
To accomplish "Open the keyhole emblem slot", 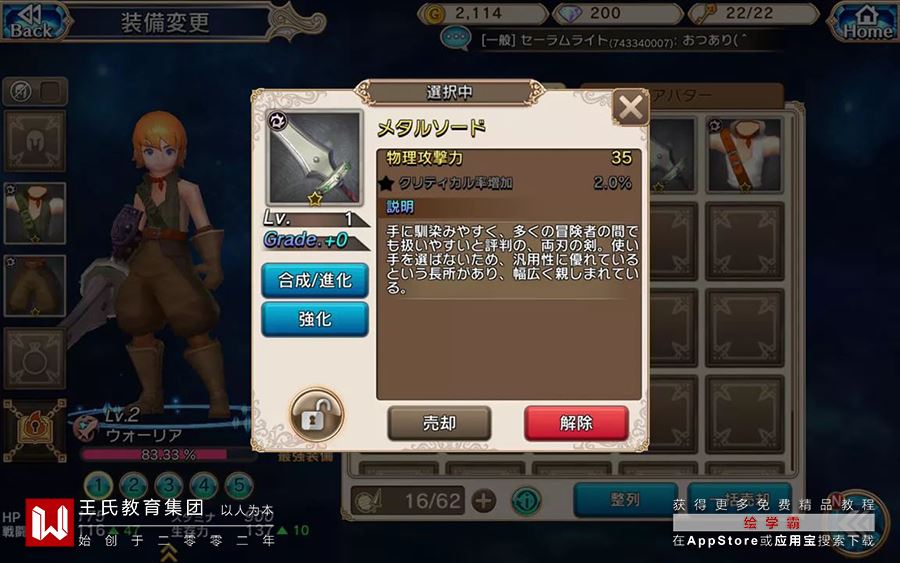I will coord(35,430).
